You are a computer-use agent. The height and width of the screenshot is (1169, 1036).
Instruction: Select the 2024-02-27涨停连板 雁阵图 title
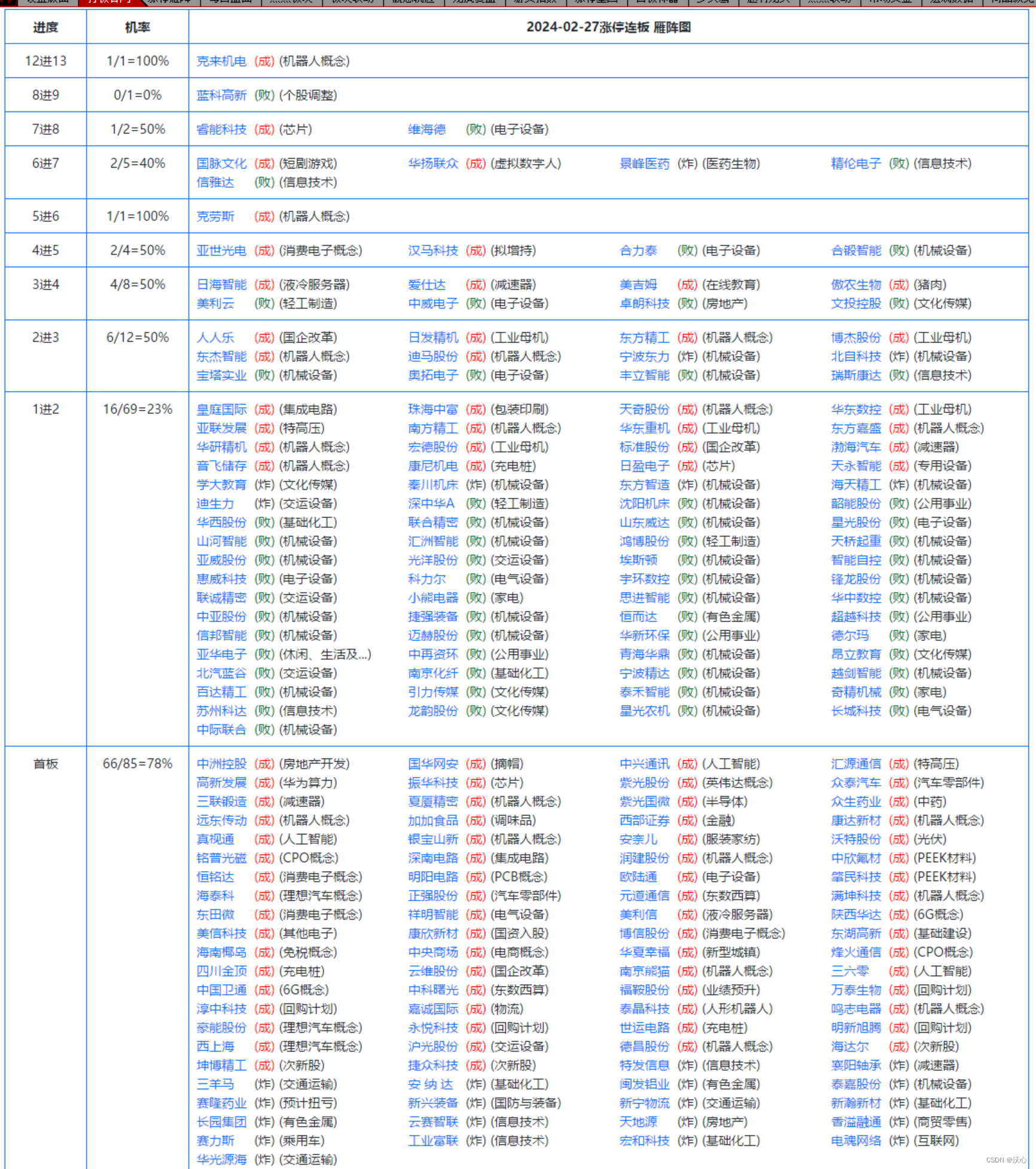coord(608,27)
